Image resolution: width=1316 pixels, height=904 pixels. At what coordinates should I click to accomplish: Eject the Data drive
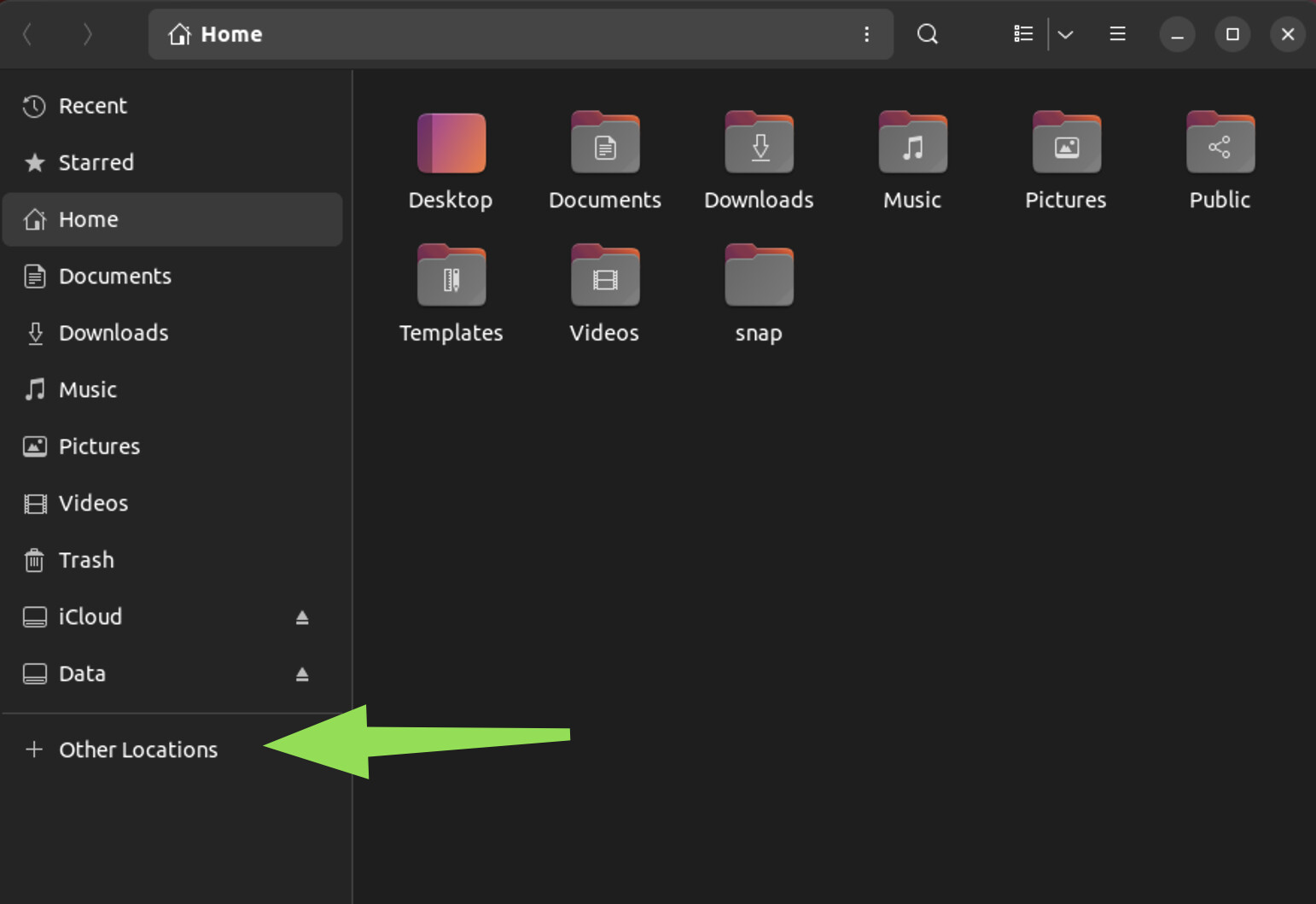pyautogui.click(x=302, y=674)
